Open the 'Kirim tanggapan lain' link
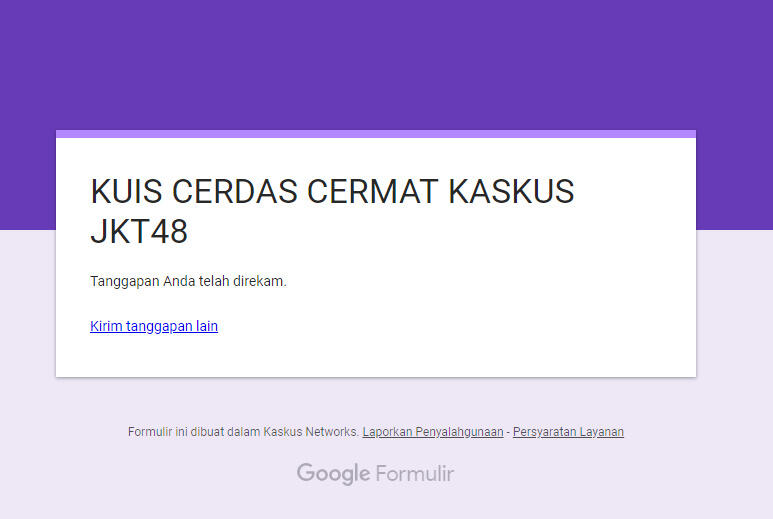Image resolution: width=773 pixels, height=519 pixels. click(x=154, y=326)
